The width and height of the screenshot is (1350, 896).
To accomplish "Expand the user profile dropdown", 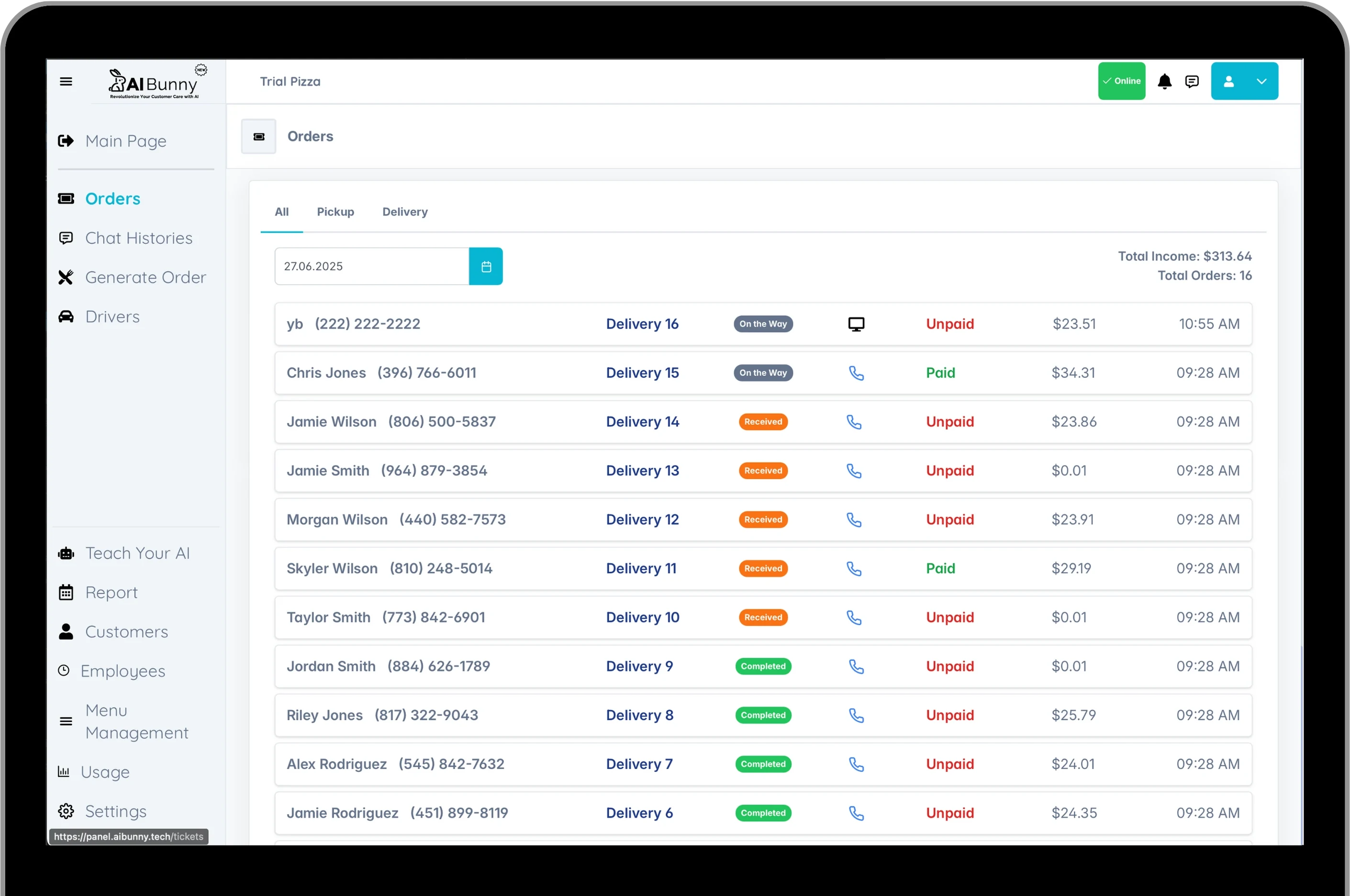I will pos(1244,81).
